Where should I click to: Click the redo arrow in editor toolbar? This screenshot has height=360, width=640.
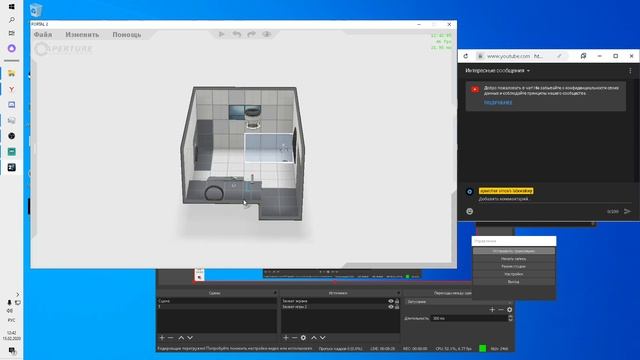click(251, 34)
